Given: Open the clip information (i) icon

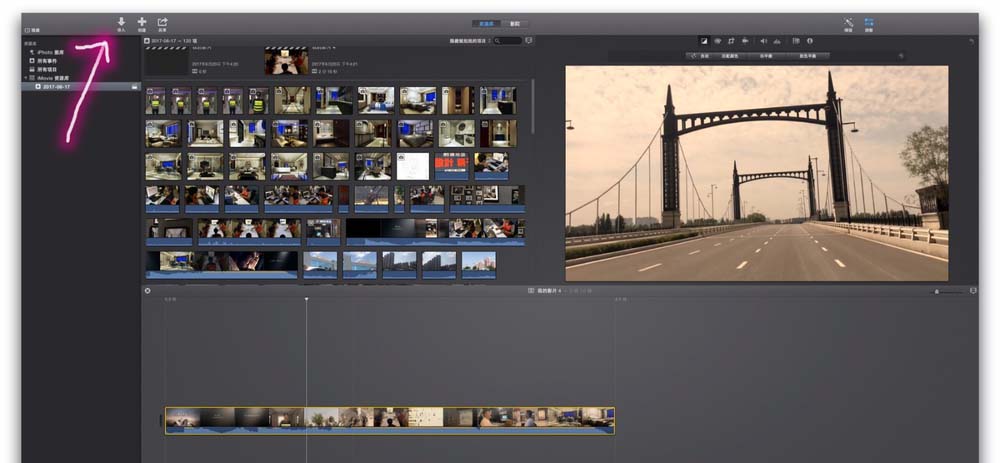Looking at the screenshot, I should click(810, 41).
